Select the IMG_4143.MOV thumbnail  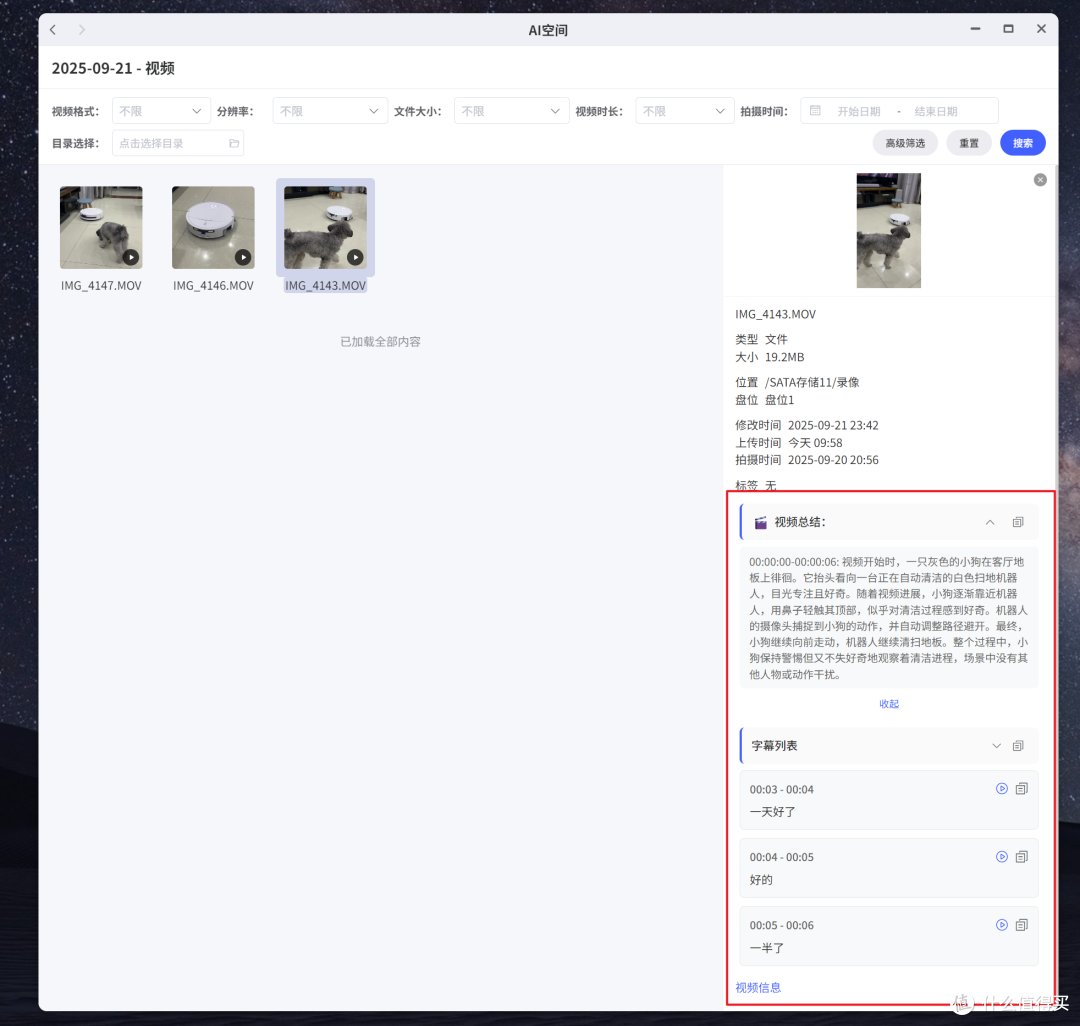[326, 227]
